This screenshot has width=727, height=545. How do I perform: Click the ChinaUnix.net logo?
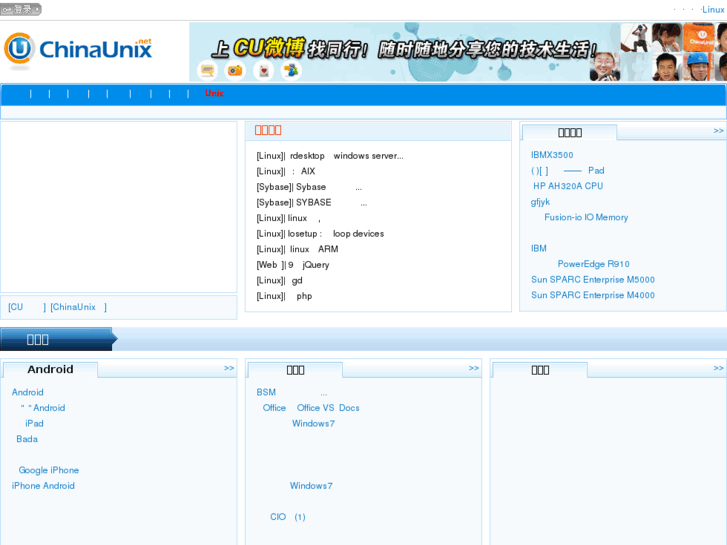[x=78, y=50]
